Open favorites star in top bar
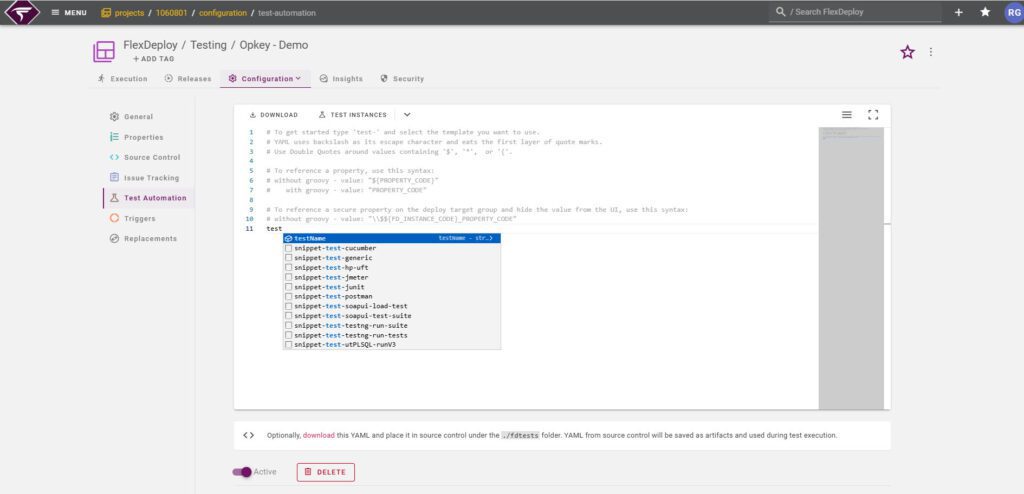Image resolution: width=1024 pixels, height=494 pixels. coord(985,12)
